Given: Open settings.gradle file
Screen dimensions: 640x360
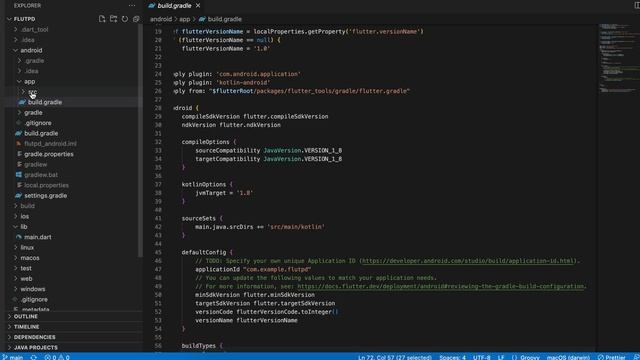Looking at the screenshot, I should 45,196.
